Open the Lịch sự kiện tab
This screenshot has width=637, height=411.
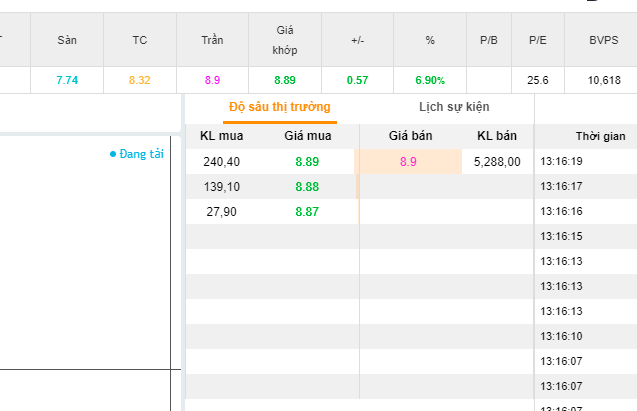[455, 107]
